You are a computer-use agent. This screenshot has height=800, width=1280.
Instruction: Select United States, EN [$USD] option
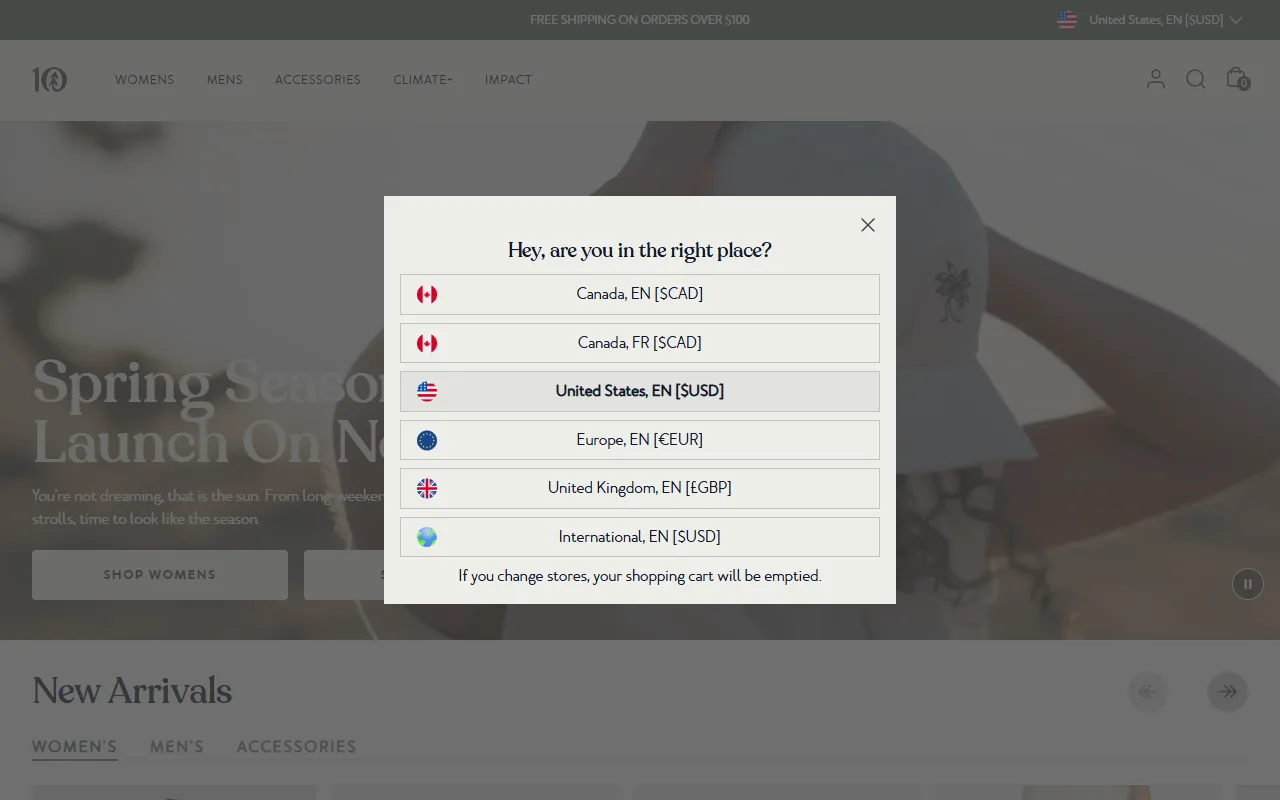[x=640, y=391]
